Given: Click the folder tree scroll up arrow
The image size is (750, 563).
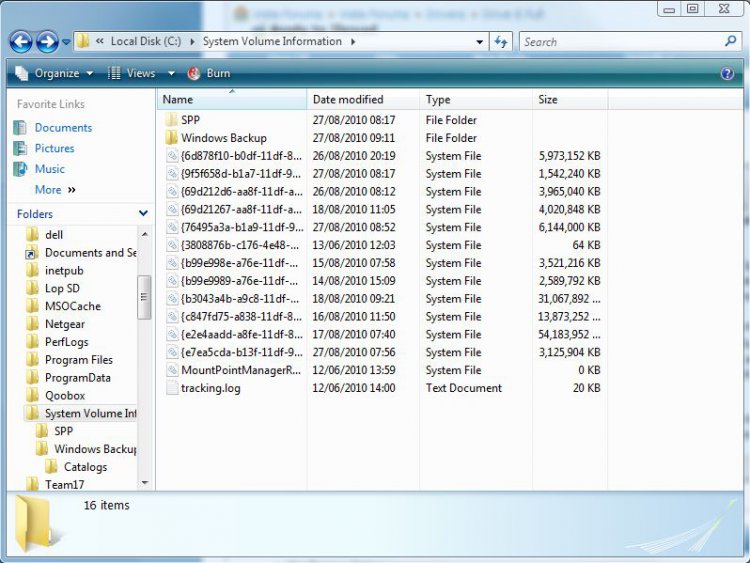Looking at the screenshot, I should point(144,234).
